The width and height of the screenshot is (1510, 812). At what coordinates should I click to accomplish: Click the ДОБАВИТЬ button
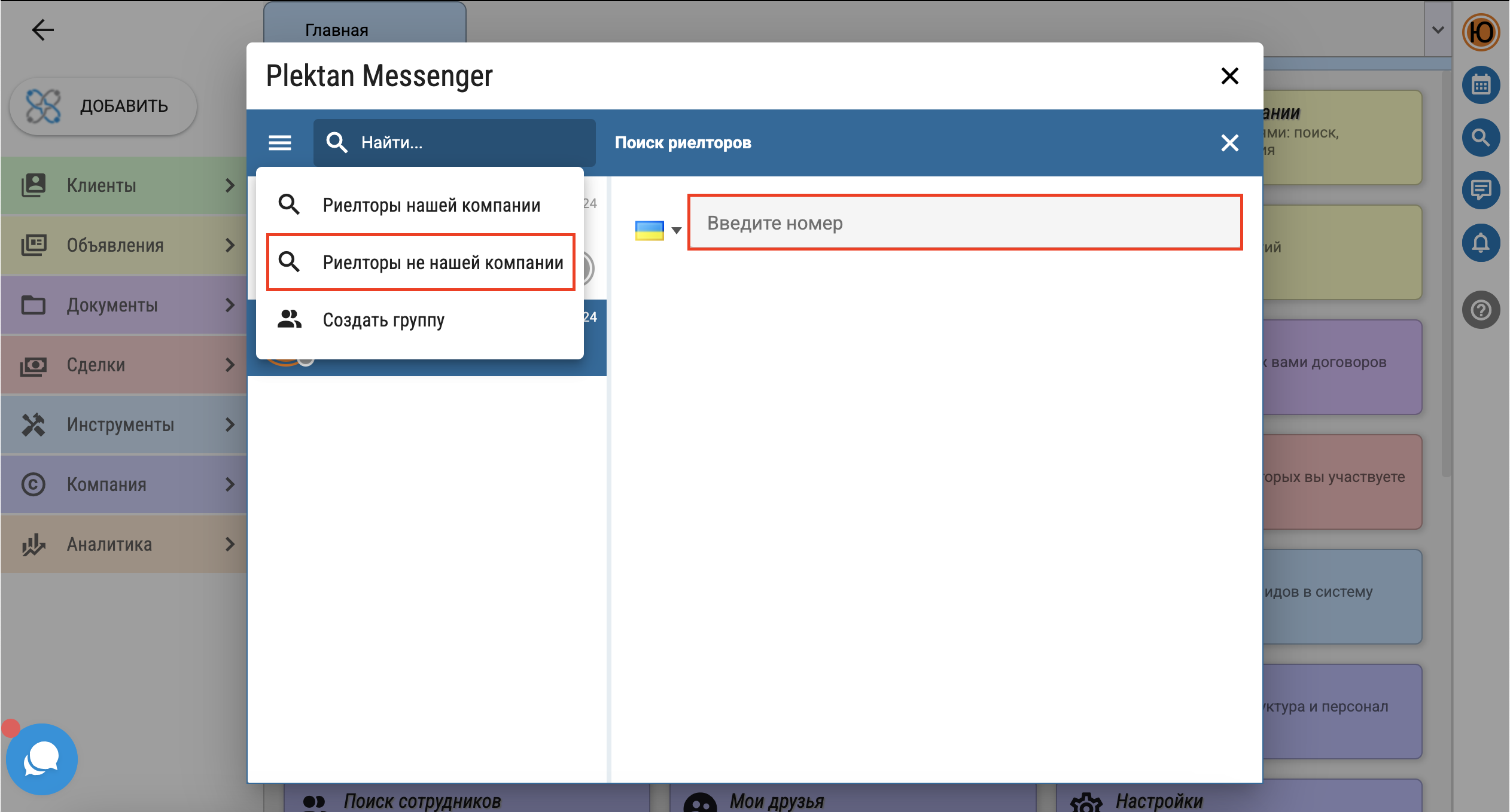pos(103,106)
